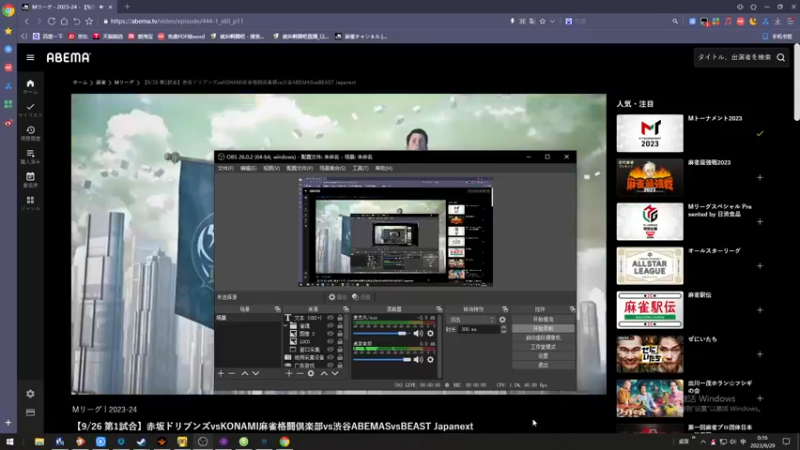Open OBS 编辑(E) menu

(x=248, y=168)
